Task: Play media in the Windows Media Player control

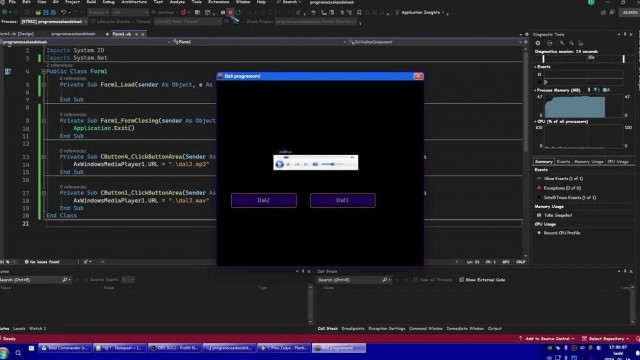Action: 280,164
